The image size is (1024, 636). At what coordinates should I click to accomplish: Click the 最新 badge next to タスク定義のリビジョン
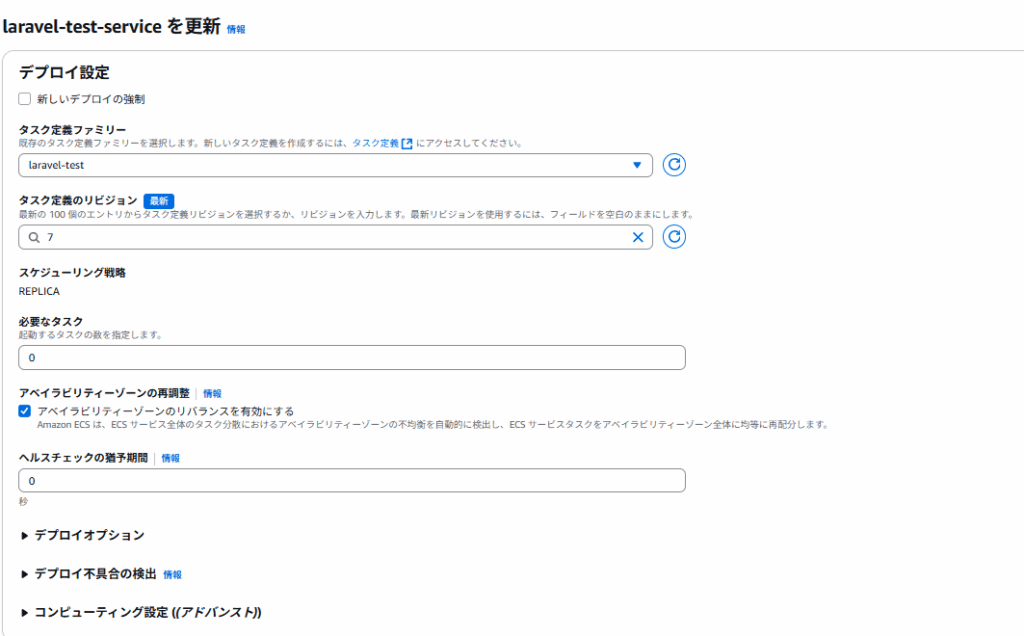click(159, 201)
